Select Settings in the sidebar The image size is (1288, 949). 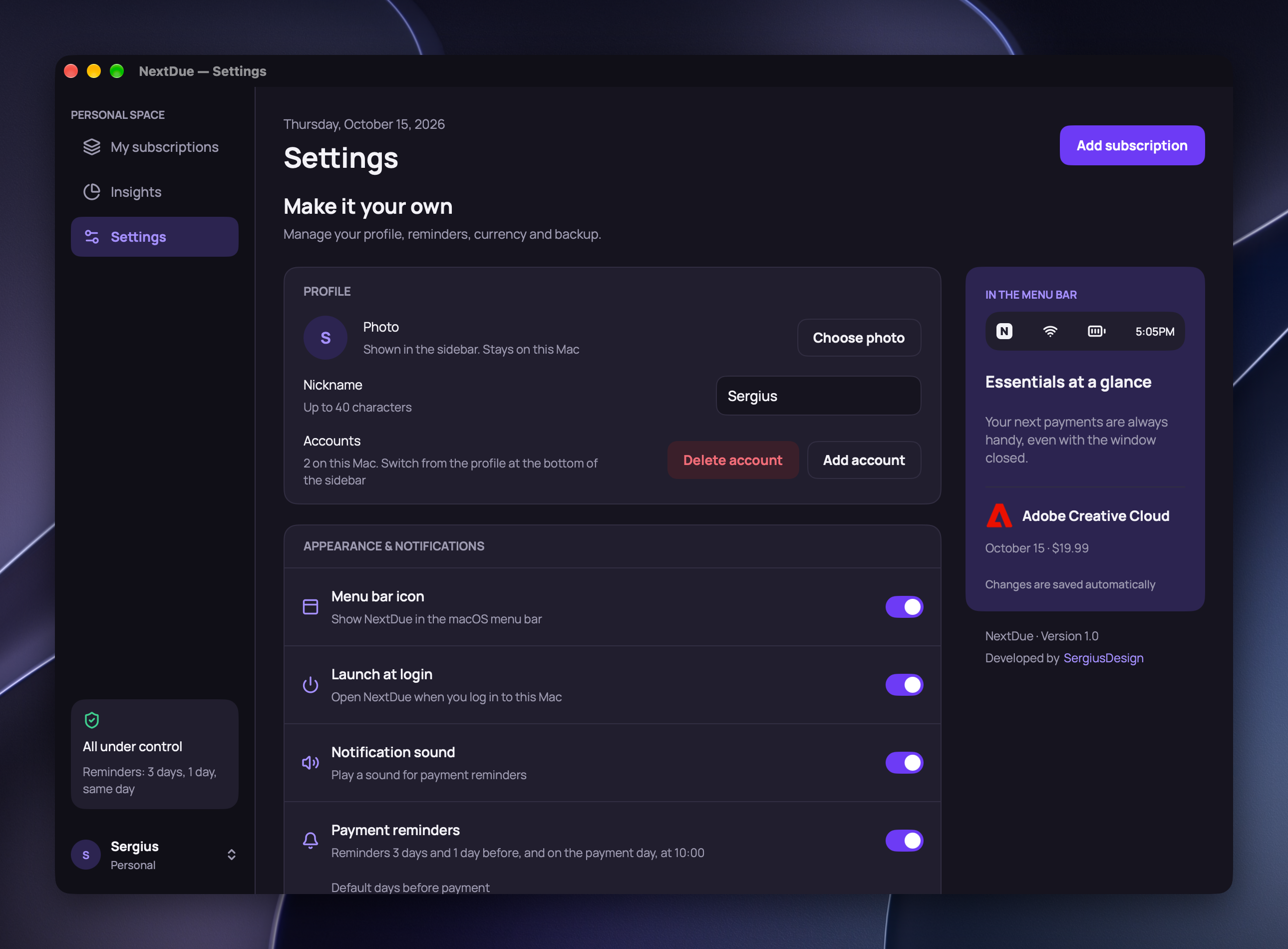tap(154, 237)
